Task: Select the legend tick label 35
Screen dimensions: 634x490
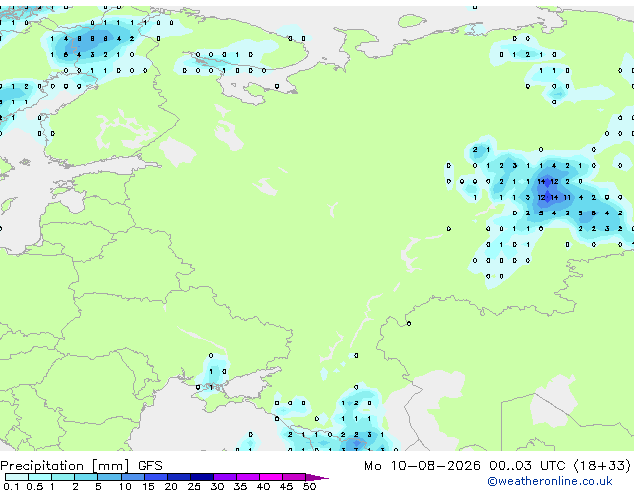Action: [x=240, y=486]
